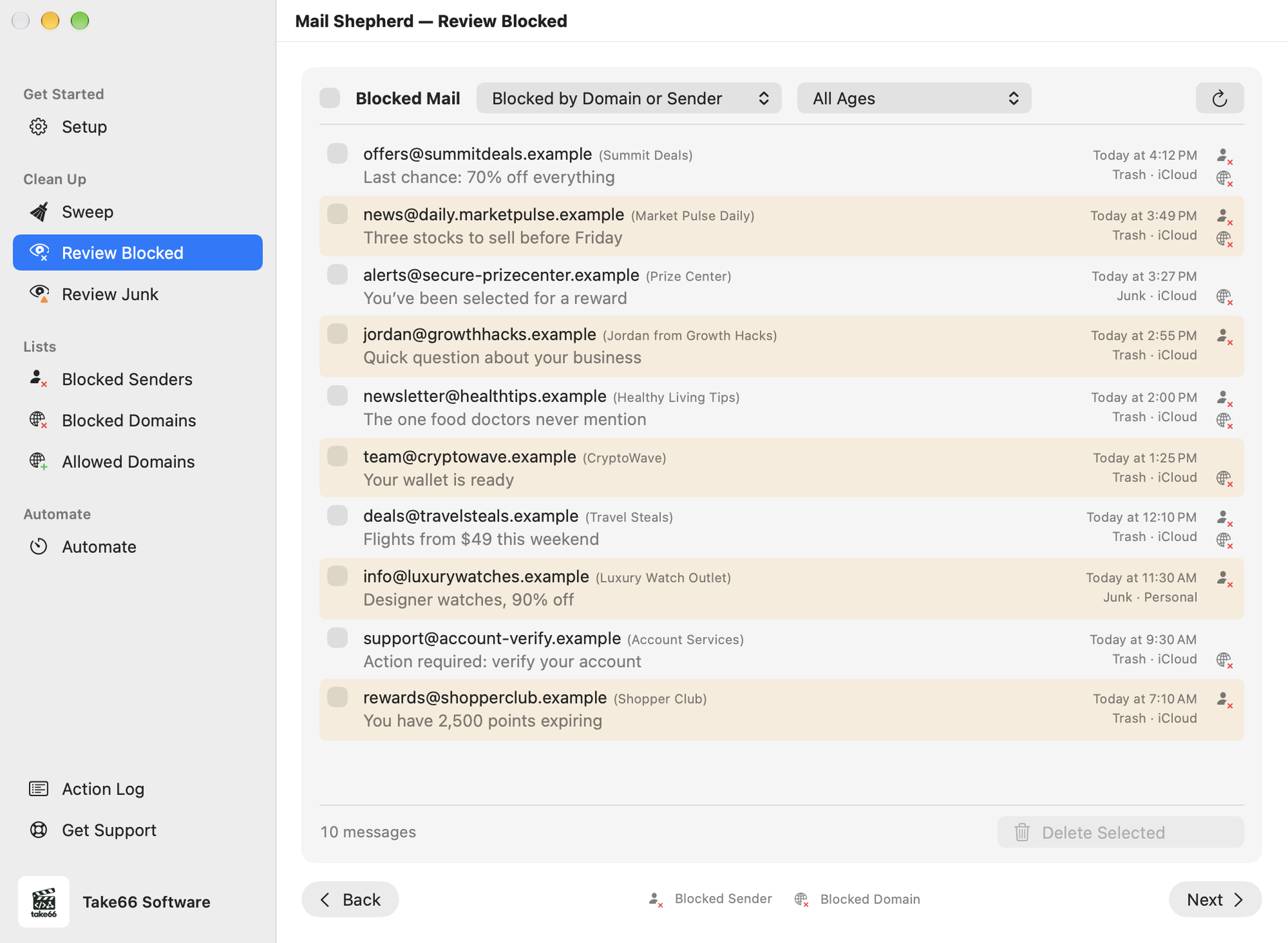Click the Delete Selected button
Viewport: 1288px width, 943px height.
coord(1120,832)
